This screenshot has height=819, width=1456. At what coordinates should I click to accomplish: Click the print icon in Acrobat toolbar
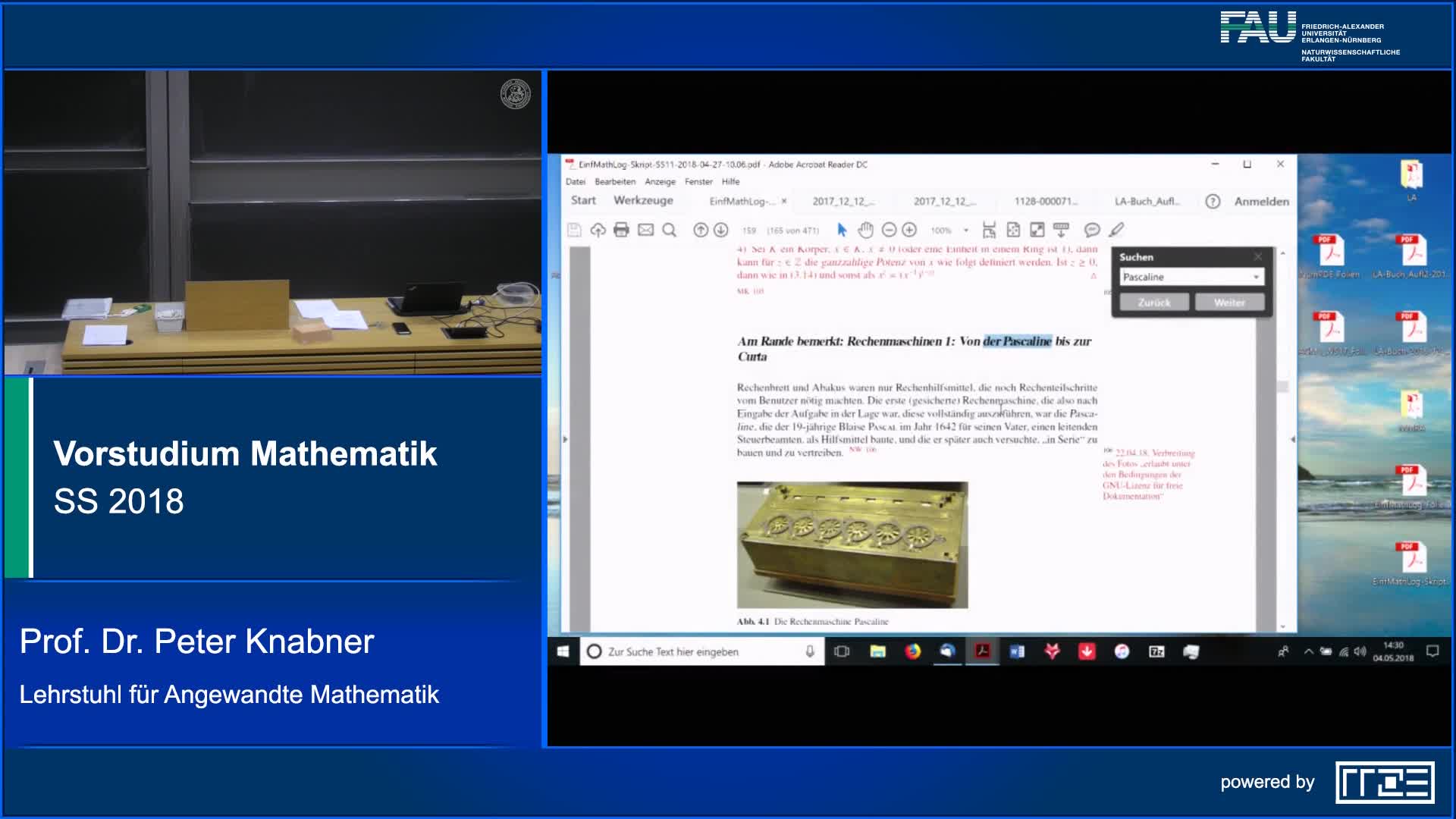[621, 230]
